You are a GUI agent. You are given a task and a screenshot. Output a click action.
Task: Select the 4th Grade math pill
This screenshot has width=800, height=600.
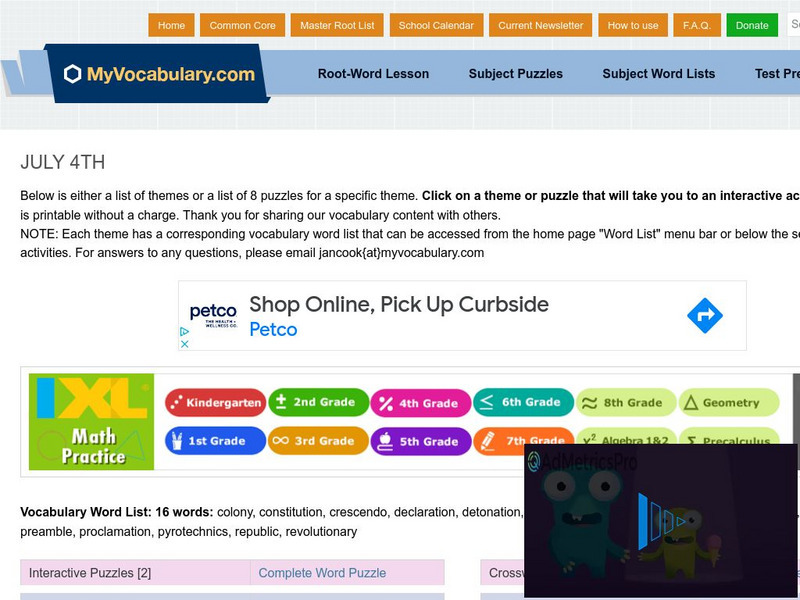(x=421, y=403)
